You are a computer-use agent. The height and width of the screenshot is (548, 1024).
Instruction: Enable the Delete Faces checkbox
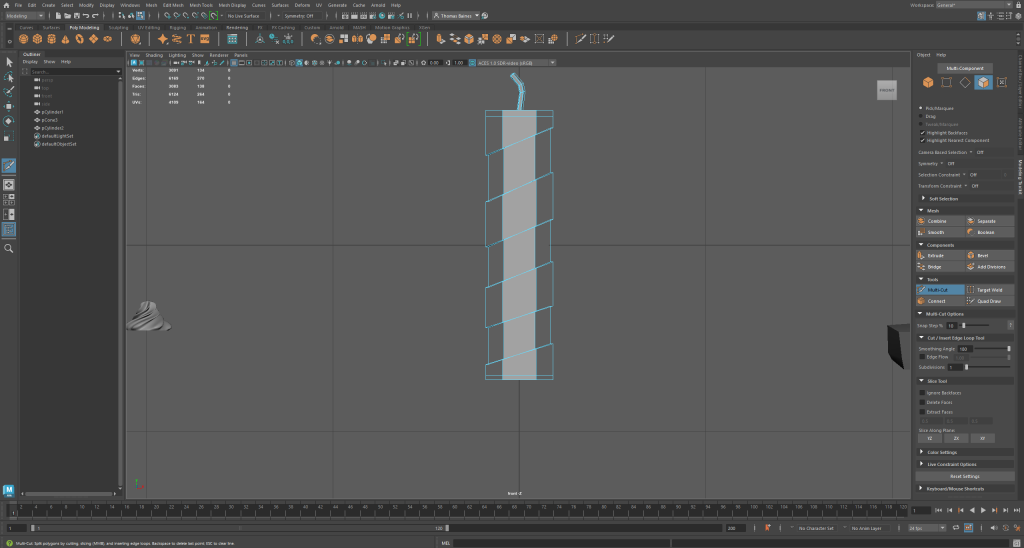point(922,402)
